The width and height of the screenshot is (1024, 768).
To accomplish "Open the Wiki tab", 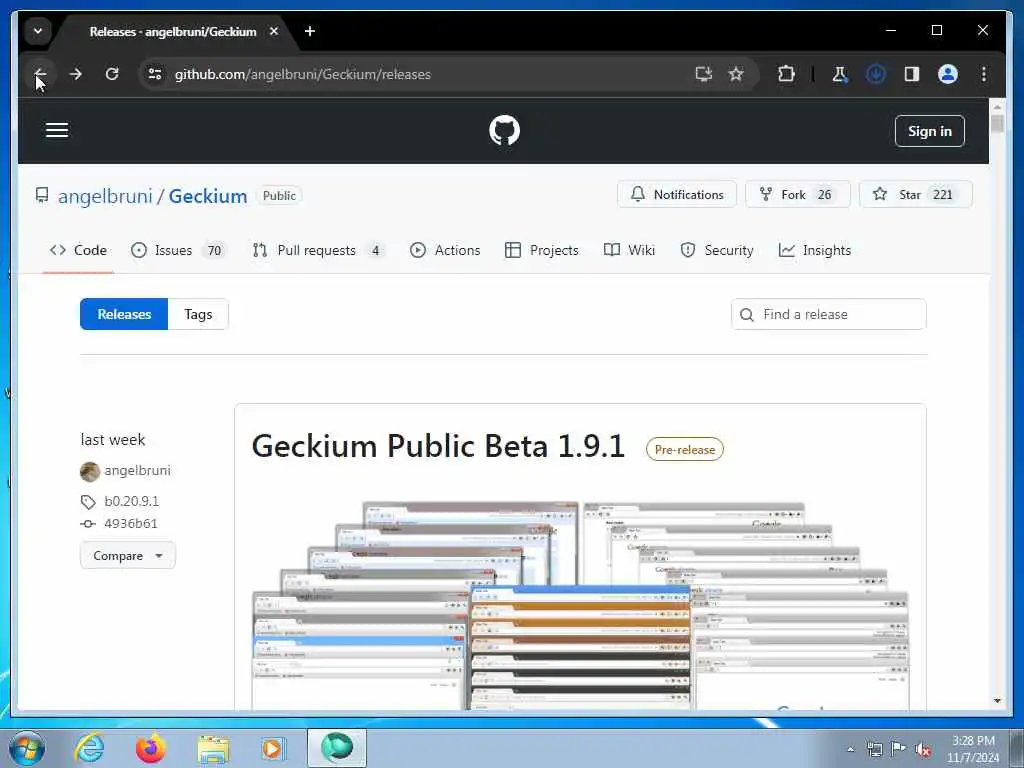I will 630,250.
